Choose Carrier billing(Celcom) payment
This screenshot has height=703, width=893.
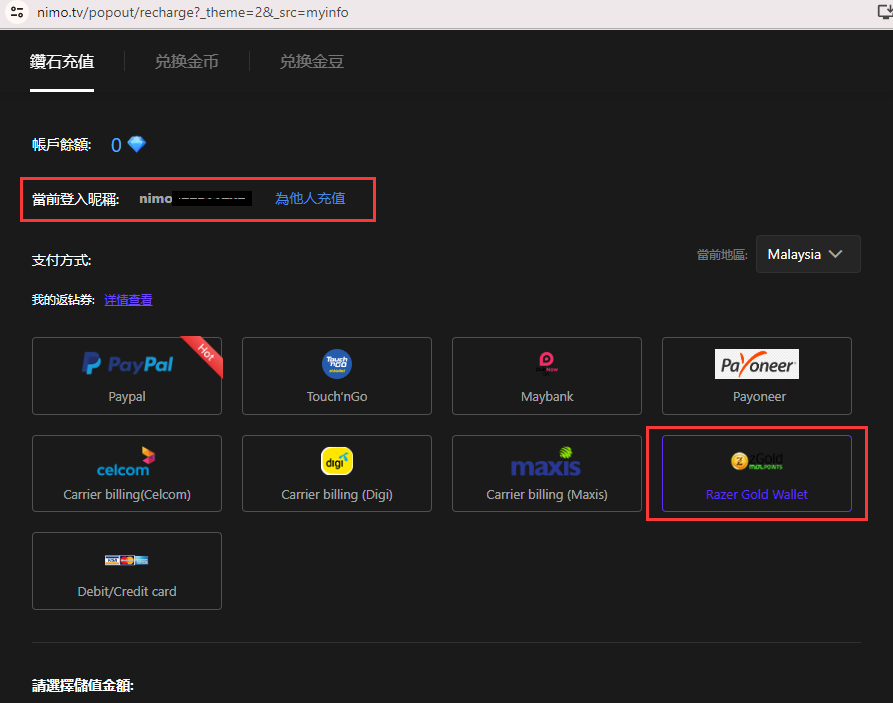click(127, 473)
